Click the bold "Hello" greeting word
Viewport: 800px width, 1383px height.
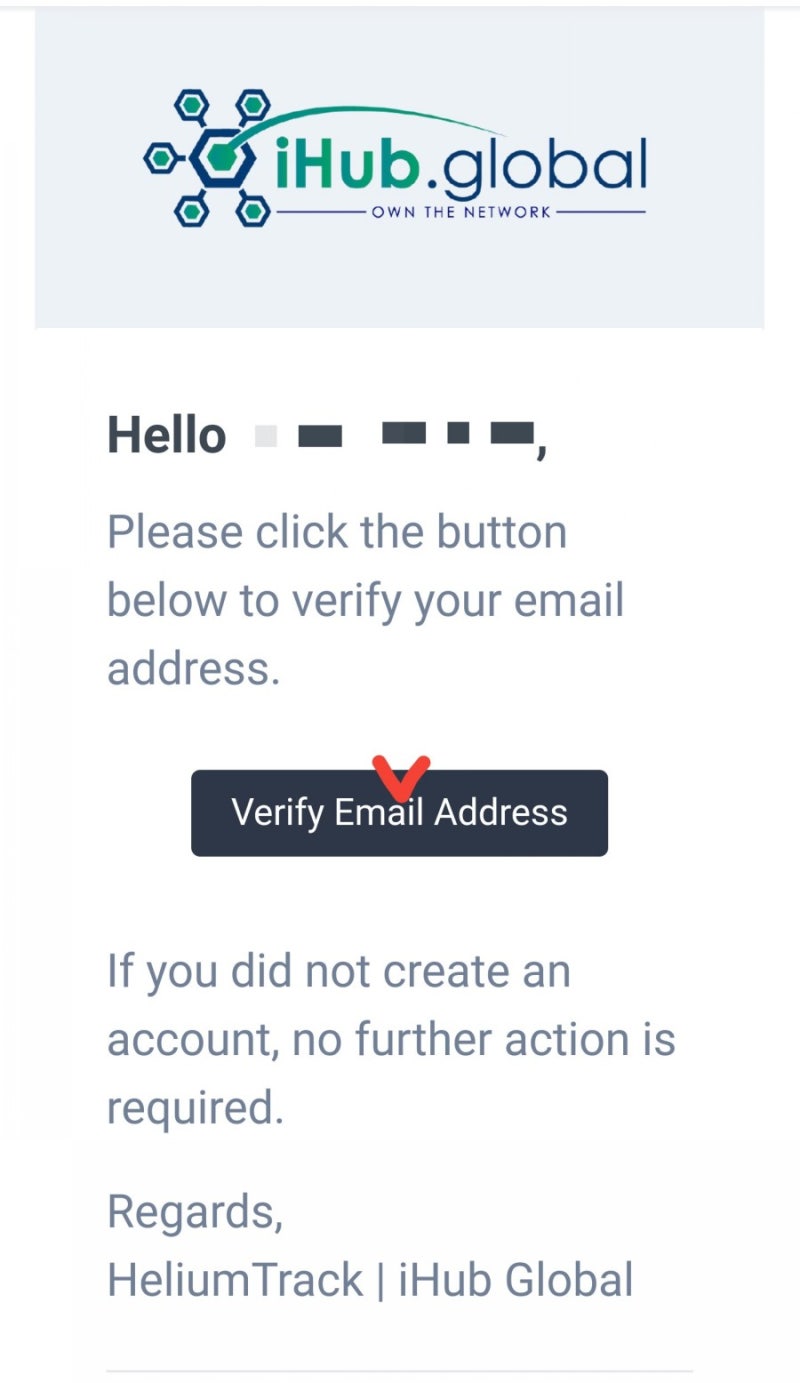click(x=166, y=436)
